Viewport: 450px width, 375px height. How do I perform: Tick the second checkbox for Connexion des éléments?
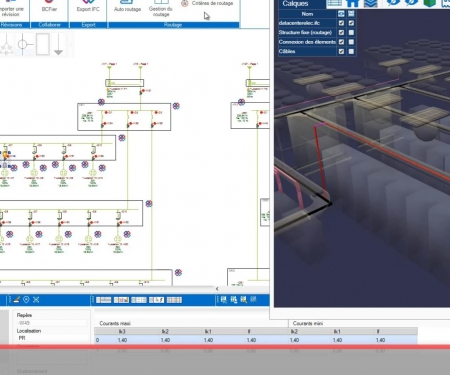[351, 42]
